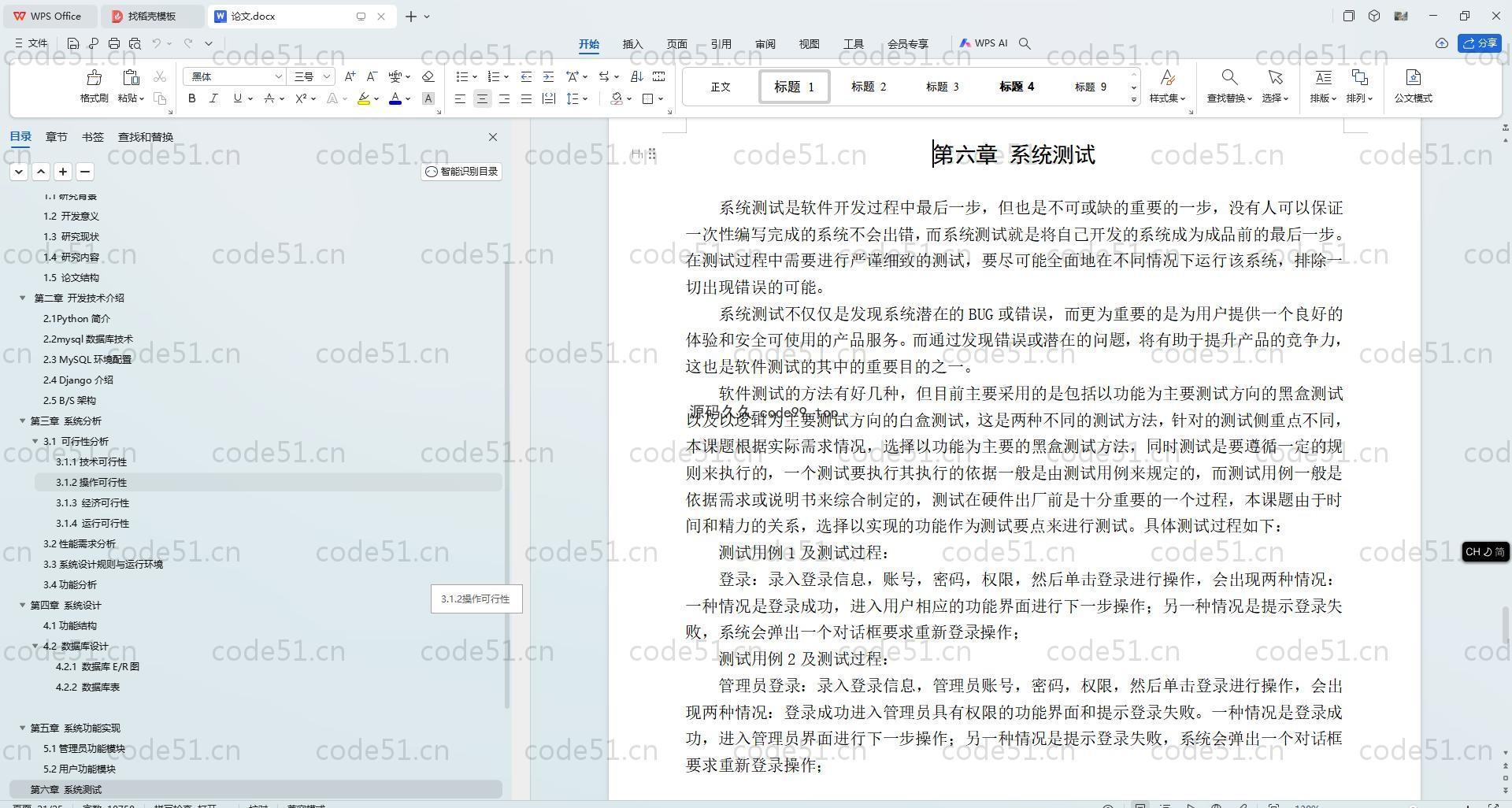
Task: Open the 页面 ribbon tab
Action: (676, 44)
